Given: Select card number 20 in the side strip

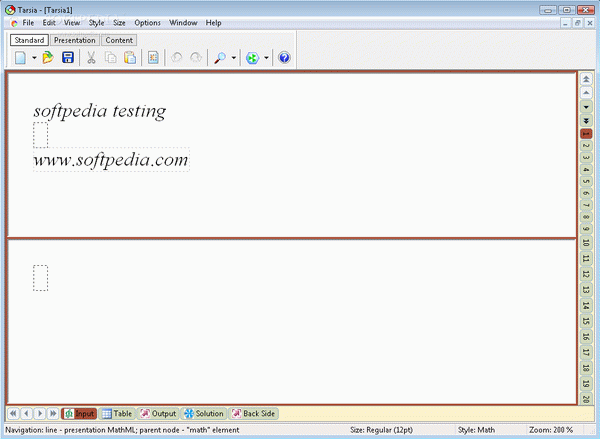Looking at the screenshot, I should click(x=586, y=399).
